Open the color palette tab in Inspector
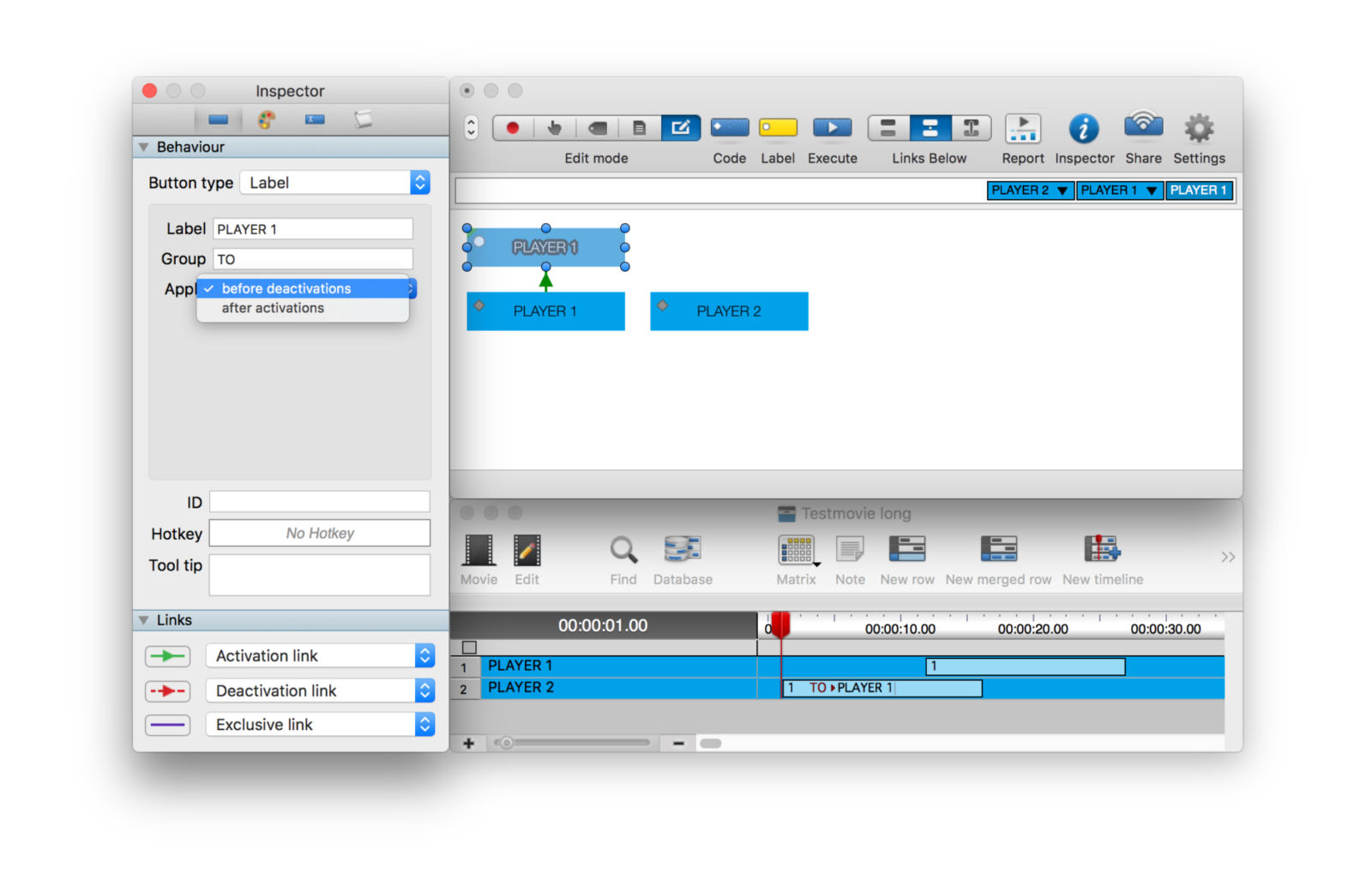The image size is (1372, 875). click(x=267, y=120)
